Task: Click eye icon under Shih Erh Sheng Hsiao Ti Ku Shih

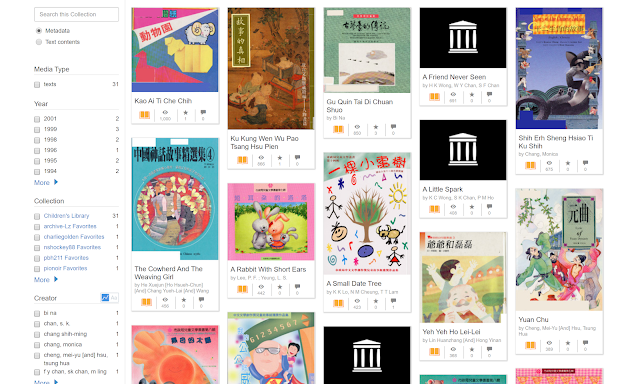Action: point(549,163)
